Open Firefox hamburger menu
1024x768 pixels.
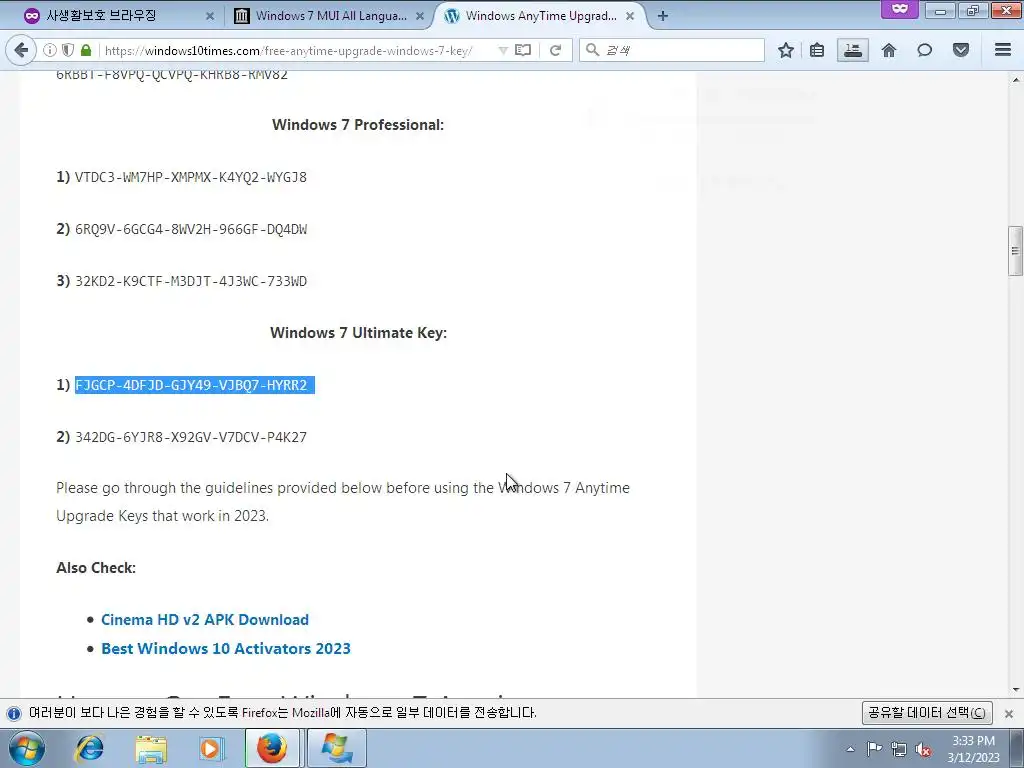point(1003,50)
